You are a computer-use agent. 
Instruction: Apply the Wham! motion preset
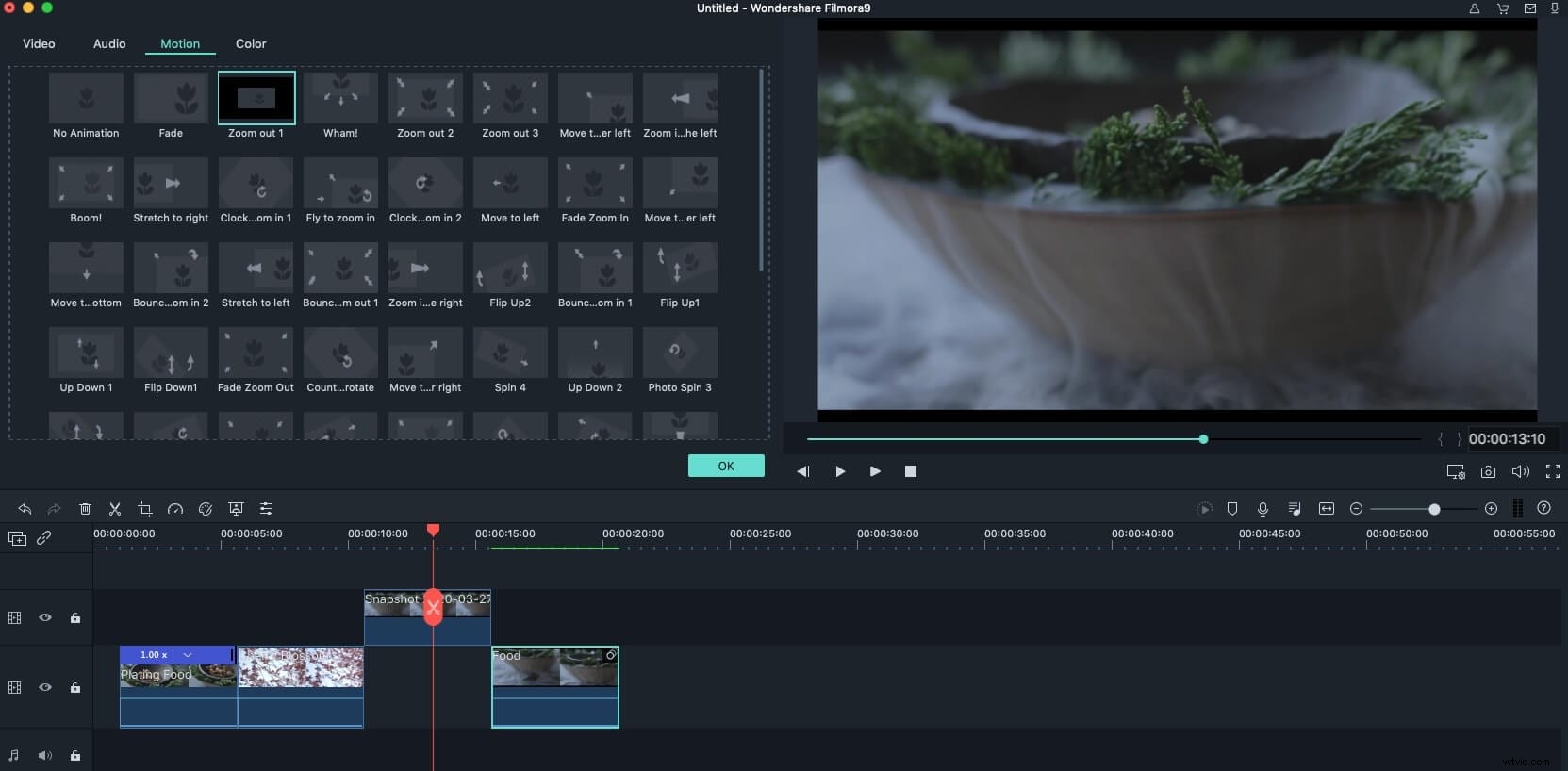[340, 107]
